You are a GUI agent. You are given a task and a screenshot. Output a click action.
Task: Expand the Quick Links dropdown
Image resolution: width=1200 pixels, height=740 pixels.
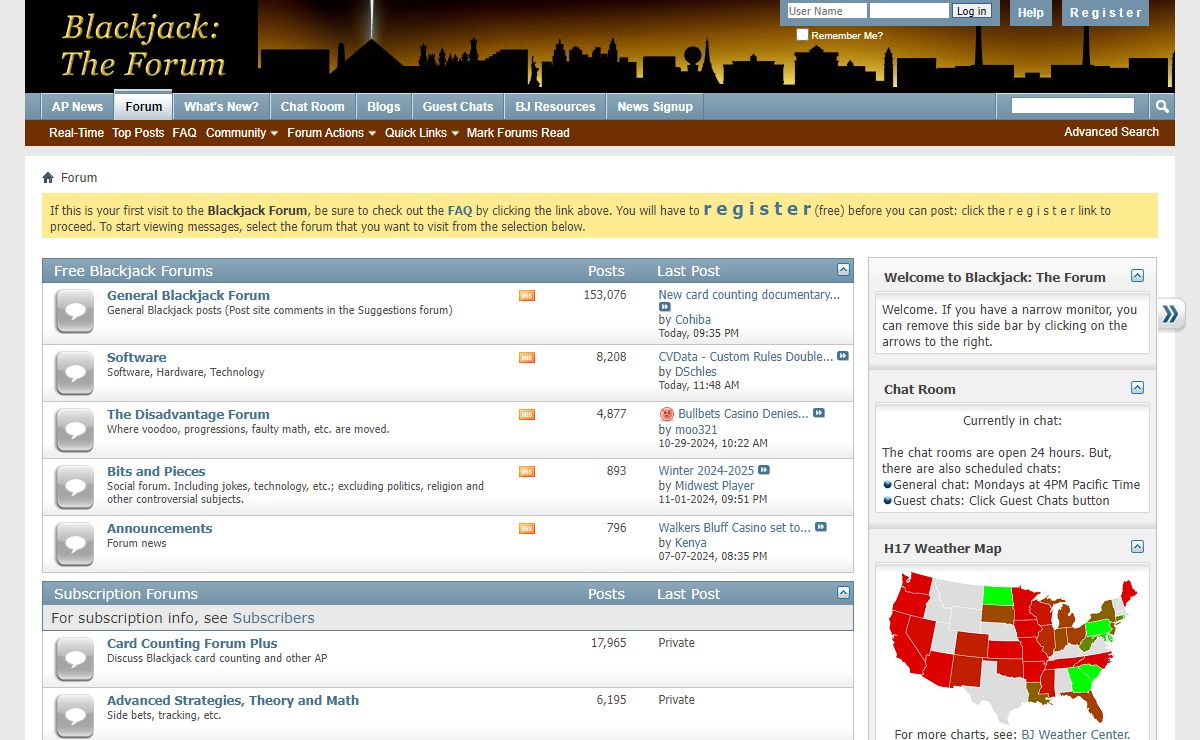click(421, 133)
